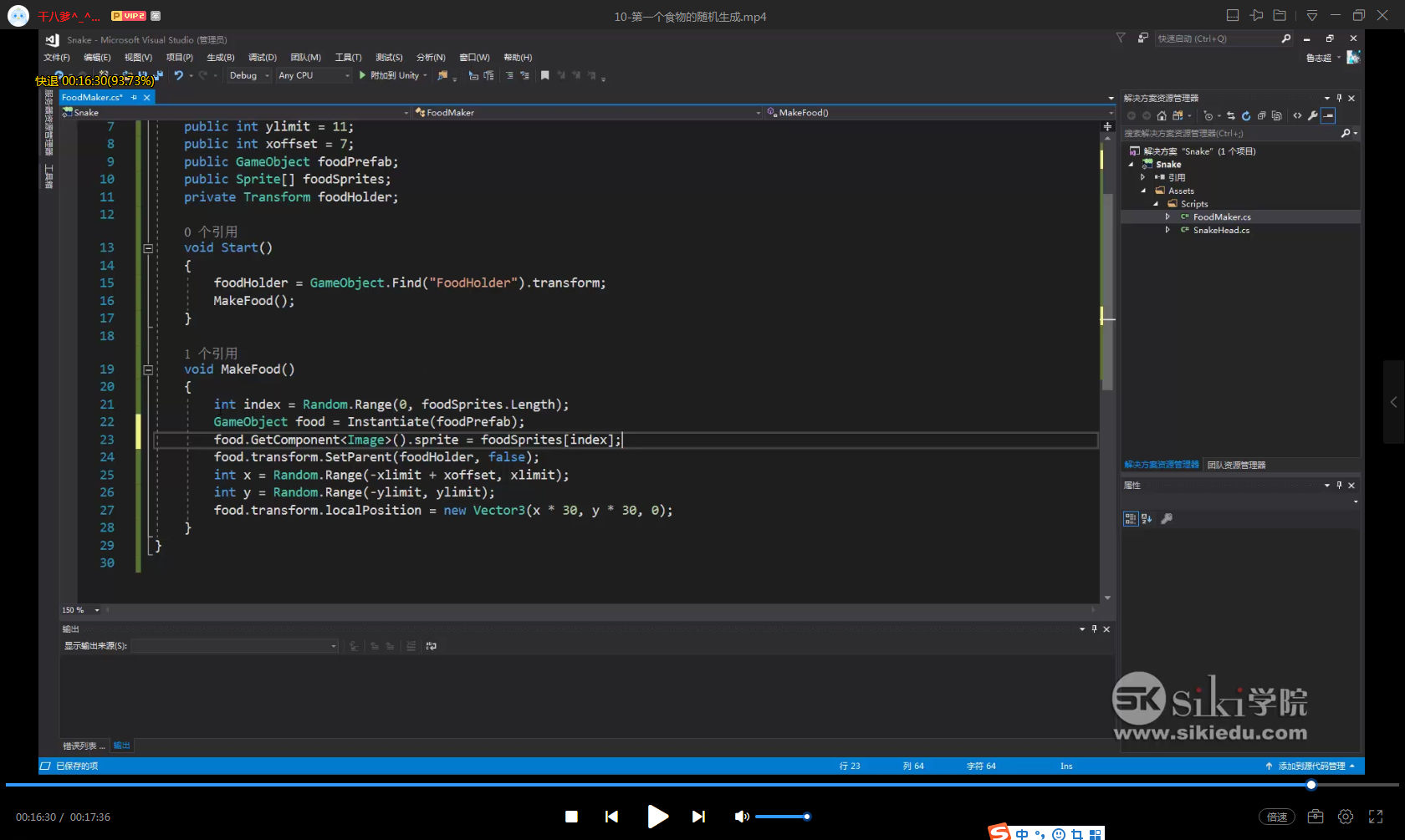Collapse the MakeFood() method outline
This screenshot has width=1405, height=840.
[148, 369]
